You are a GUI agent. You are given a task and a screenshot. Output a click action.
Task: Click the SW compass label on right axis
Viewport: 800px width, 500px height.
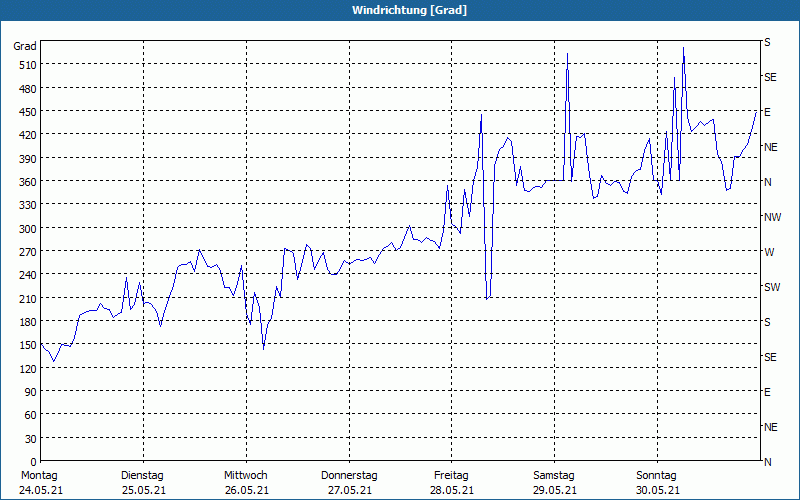771,287
